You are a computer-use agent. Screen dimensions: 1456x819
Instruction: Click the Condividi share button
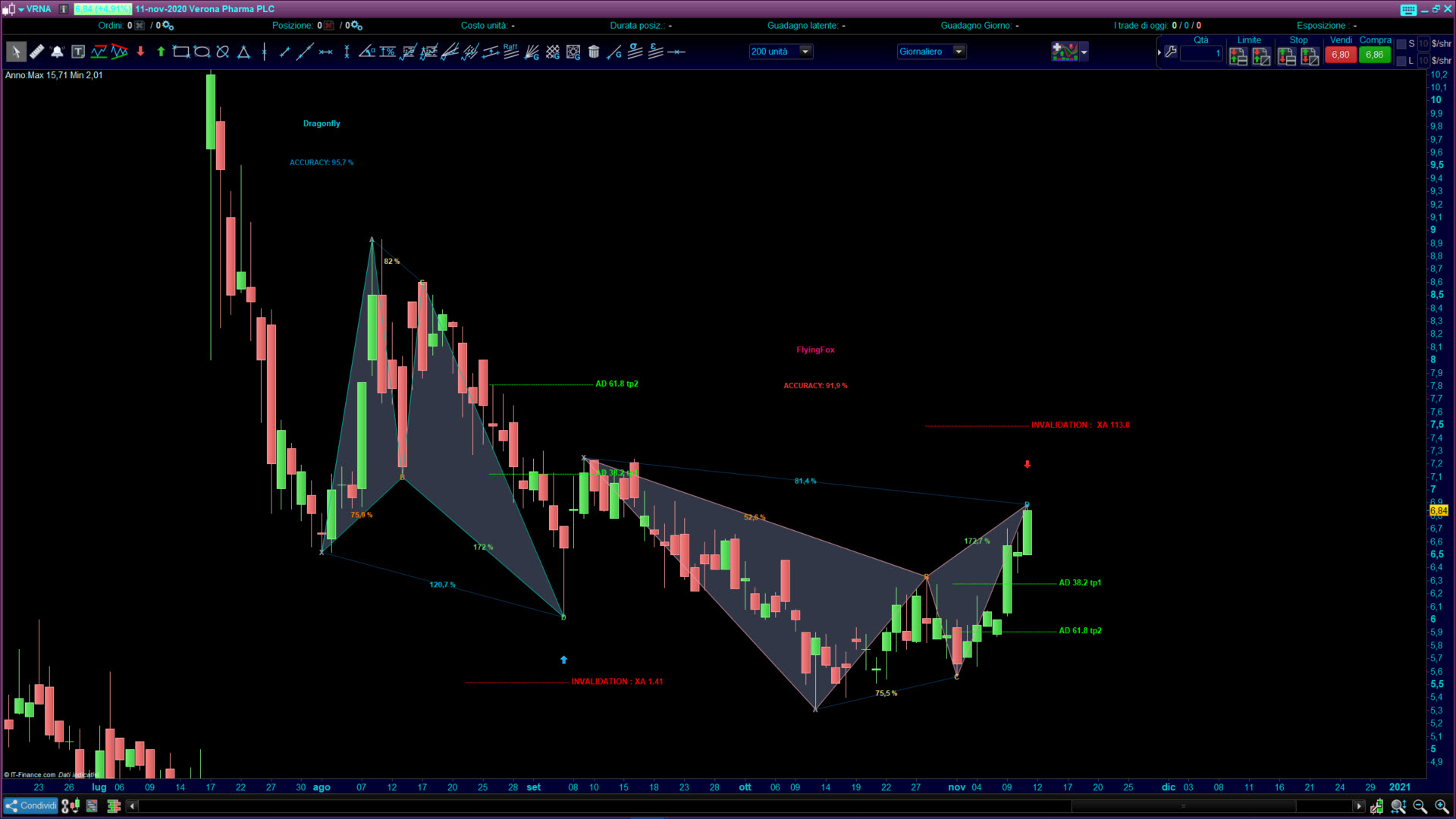click(30, 805)
